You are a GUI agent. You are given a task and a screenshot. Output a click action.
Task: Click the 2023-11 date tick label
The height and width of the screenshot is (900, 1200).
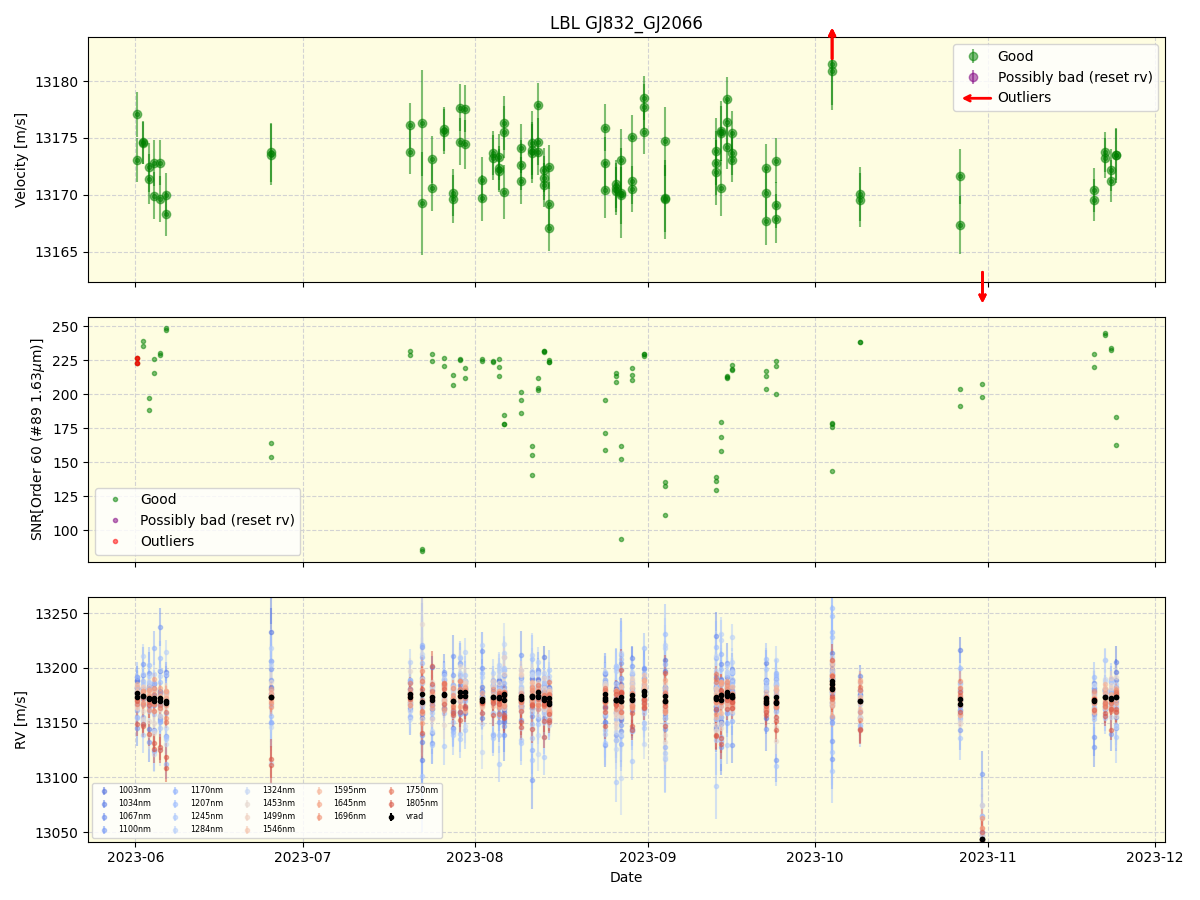(x=988, y=857)
